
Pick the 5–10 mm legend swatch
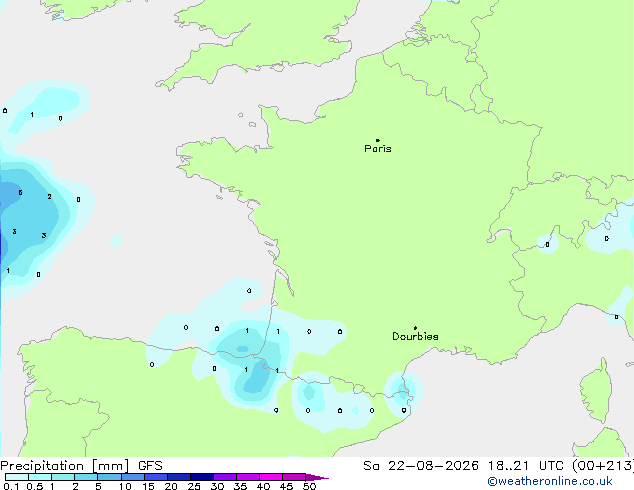pyautogui.click(x=109, y=477)
